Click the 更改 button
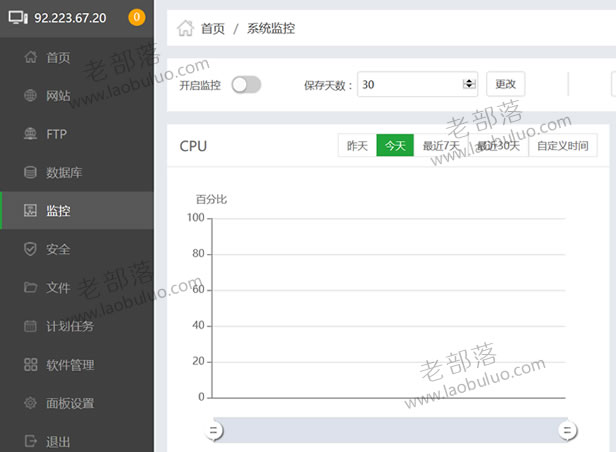This screenshot has width=616, height=452. coord(505,84)
